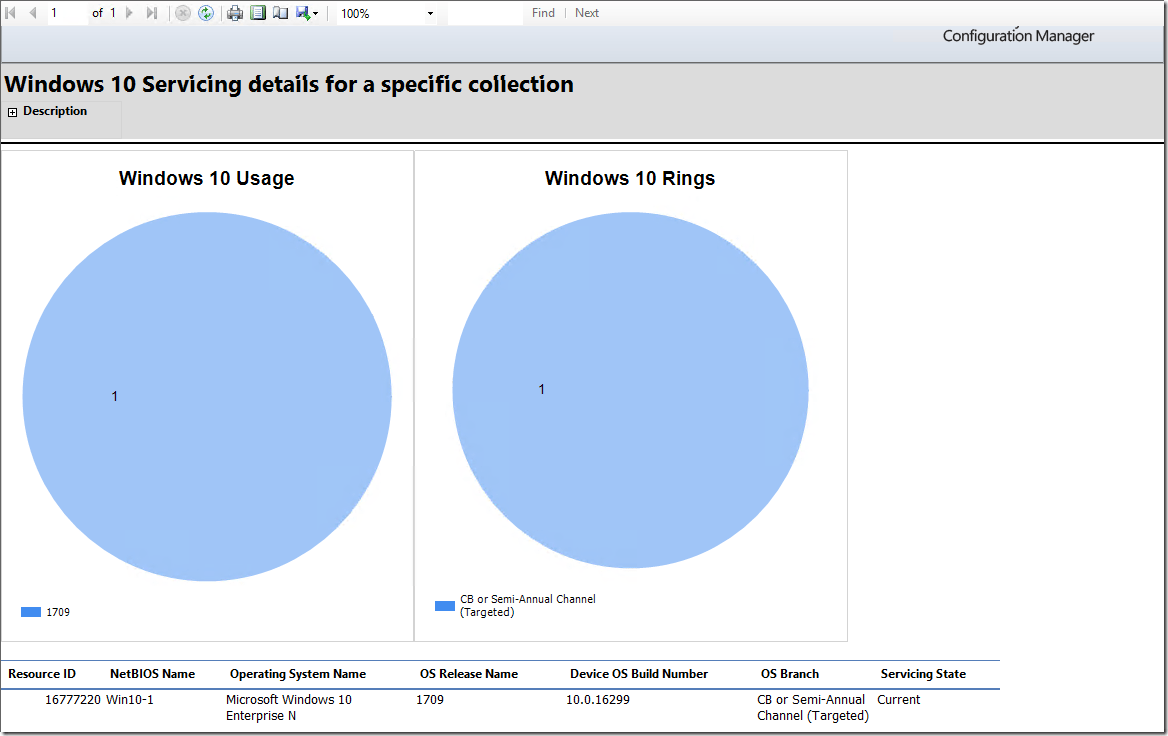The height and width of the screenshot is (736, 1168).
Task: Stop report rendering
Action: click(x=183, y=13)
